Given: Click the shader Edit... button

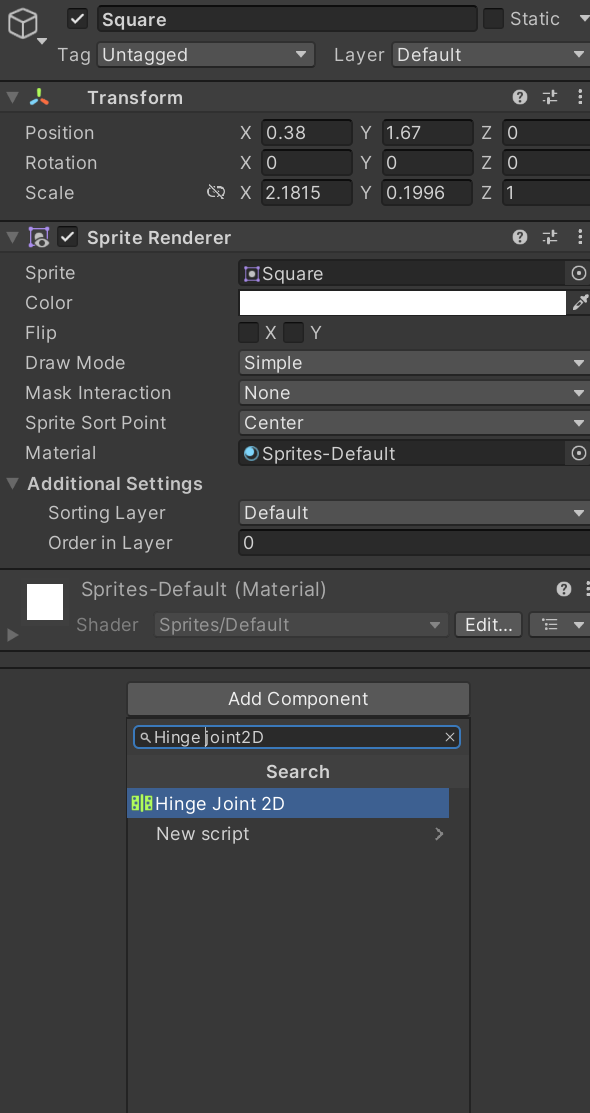Looking at the screenshot, I should point(488,625).
